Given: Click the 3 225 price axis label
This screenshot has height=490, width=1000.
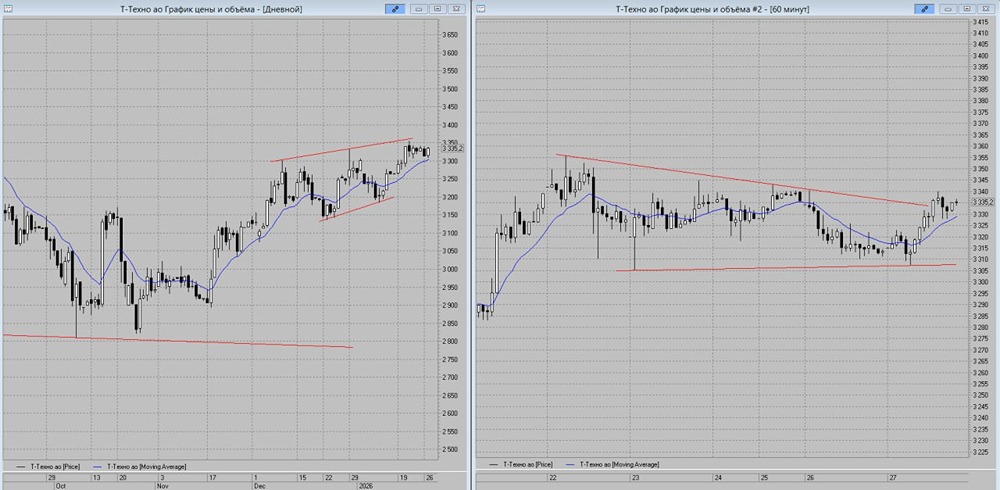Looking at the screenshot, I should 980,452.
